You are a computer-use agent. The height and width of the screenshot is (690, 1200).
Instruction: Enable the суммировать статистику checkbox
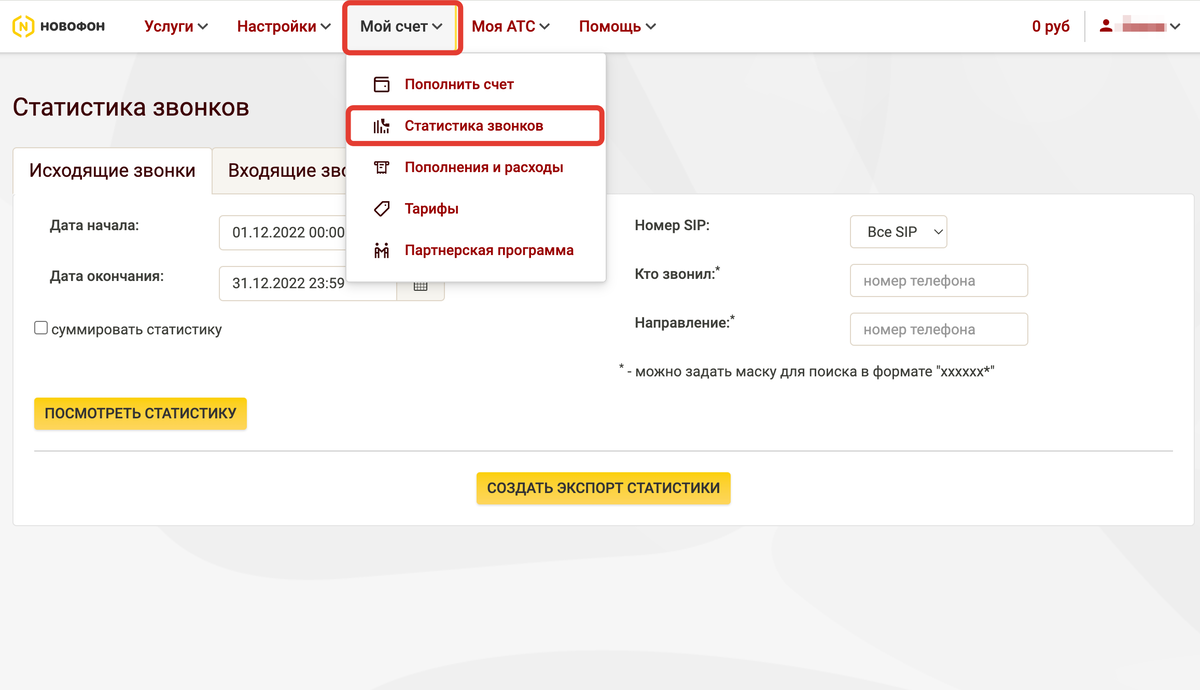41,328
